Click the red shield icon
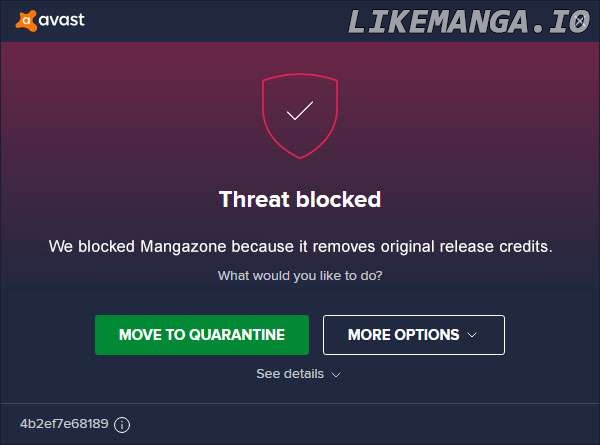This screenshot has width=600, height=445. (x=299, y=116)
